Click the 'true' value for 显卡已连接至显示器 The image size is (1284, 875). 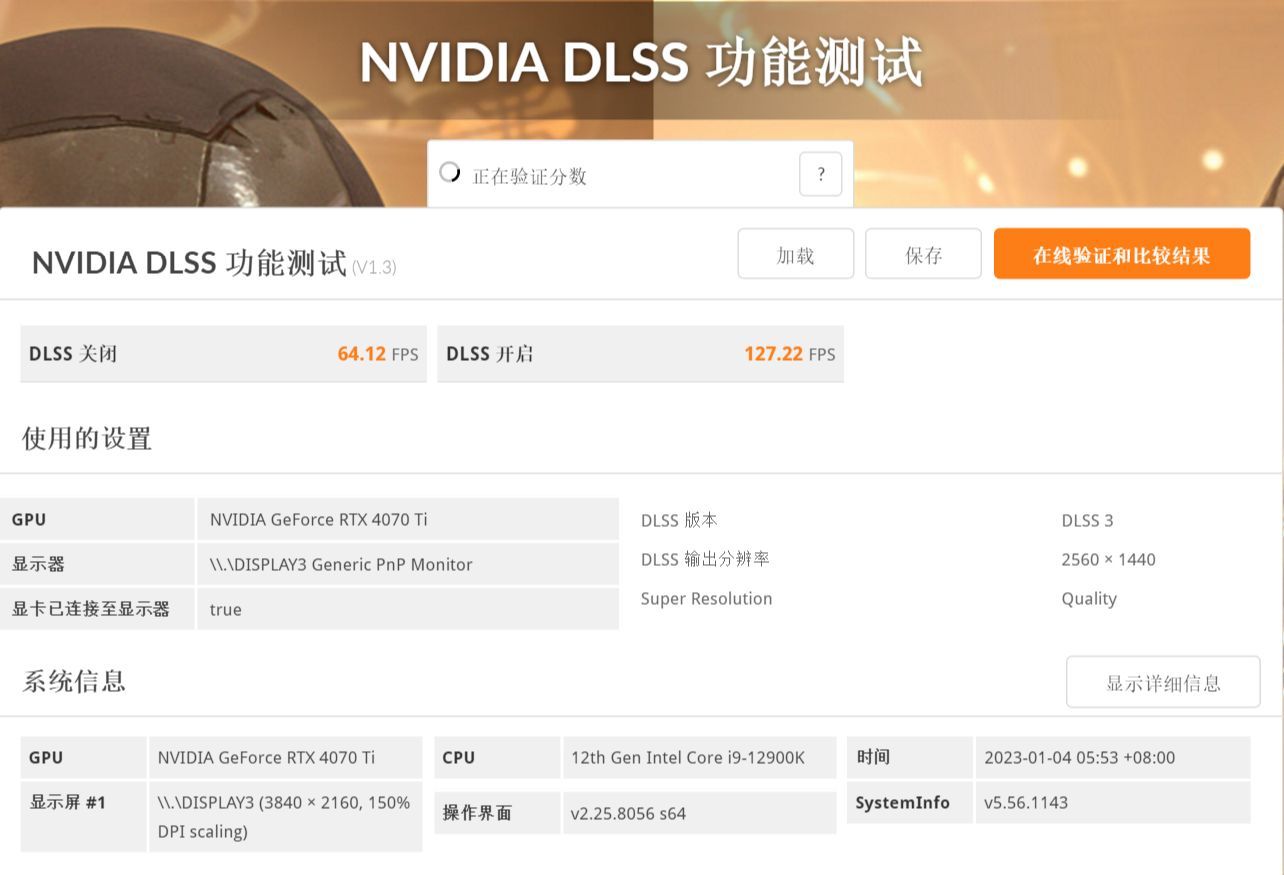[226, 609]
